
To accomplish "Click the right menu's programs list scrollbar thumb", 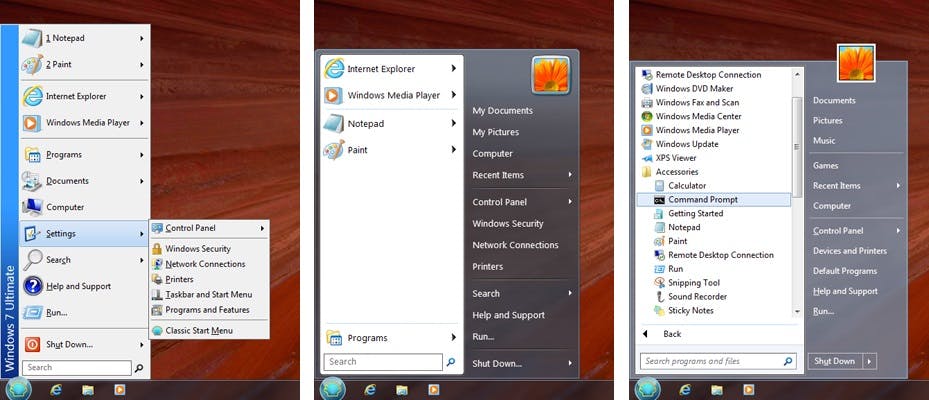I will [797, 146].
